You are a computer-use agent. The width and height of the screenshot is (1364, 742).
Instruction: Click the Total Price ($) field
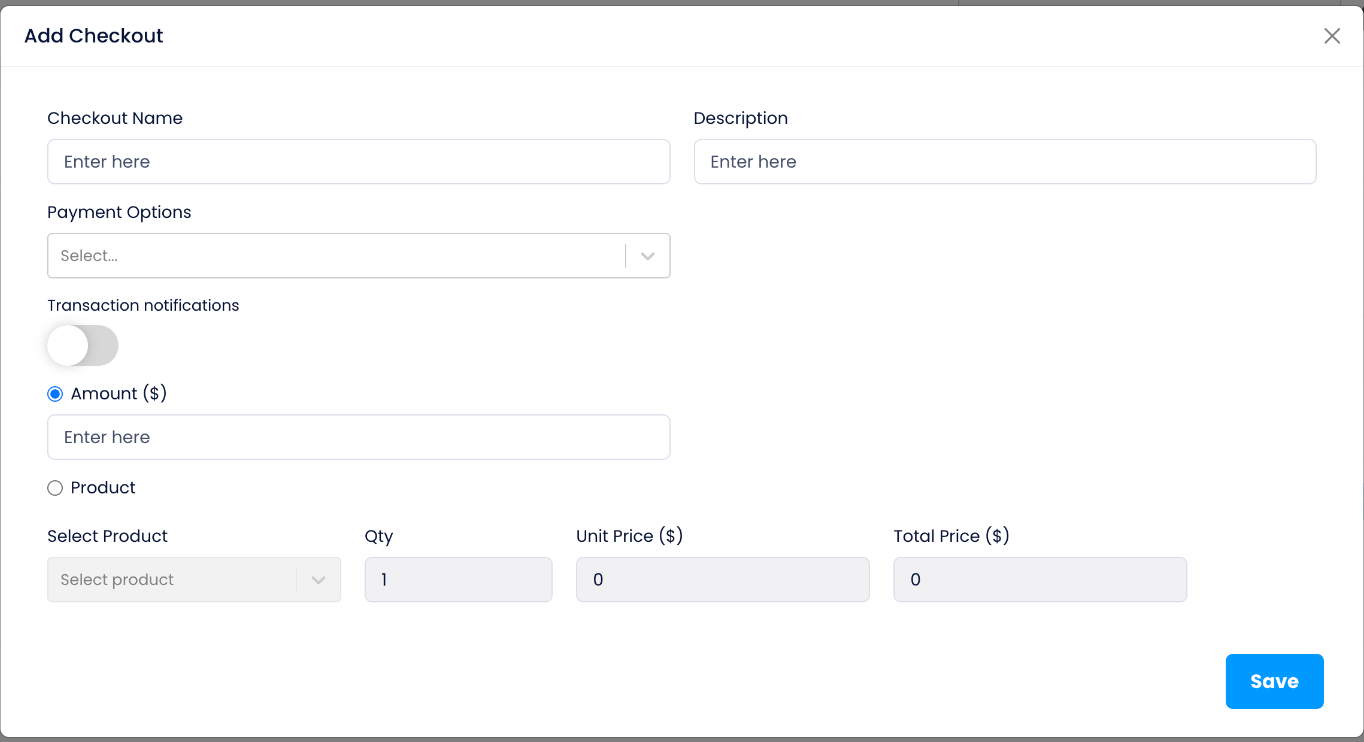tap(1040, 580)
